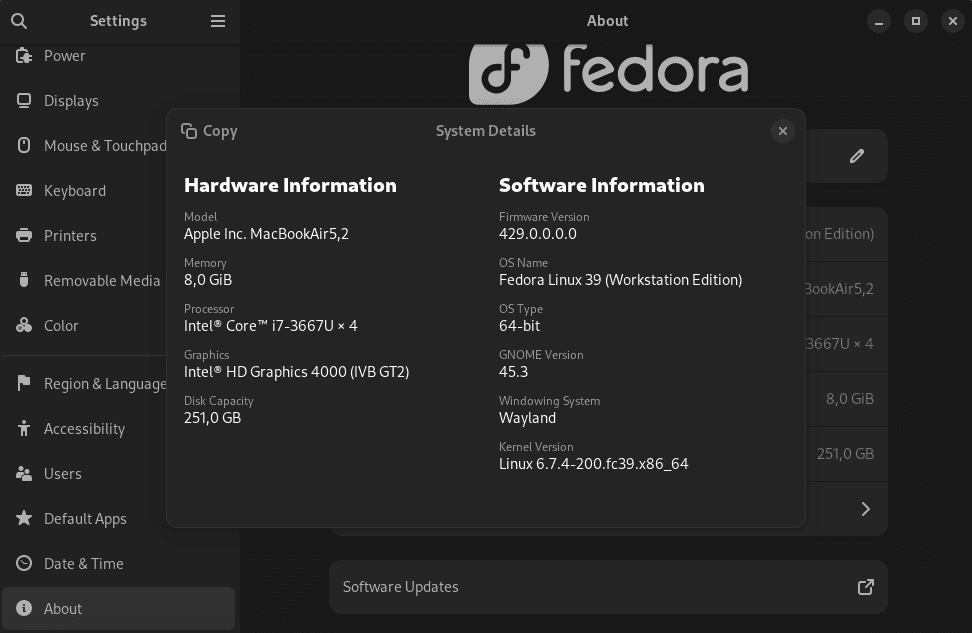Open the hamburger menu in Settings
The image size is (972, 633).
[218, 20]
